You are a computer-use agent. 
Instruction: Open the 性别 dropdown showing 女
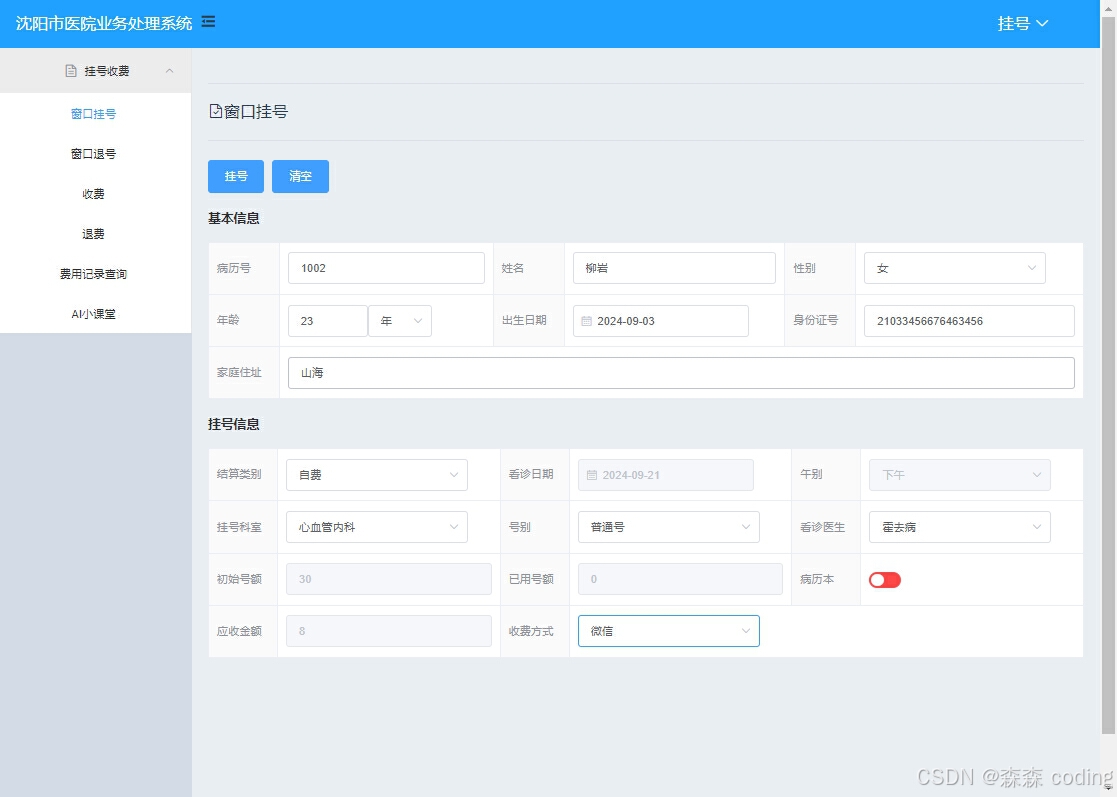pyautogui.click(x=955, y=269)
